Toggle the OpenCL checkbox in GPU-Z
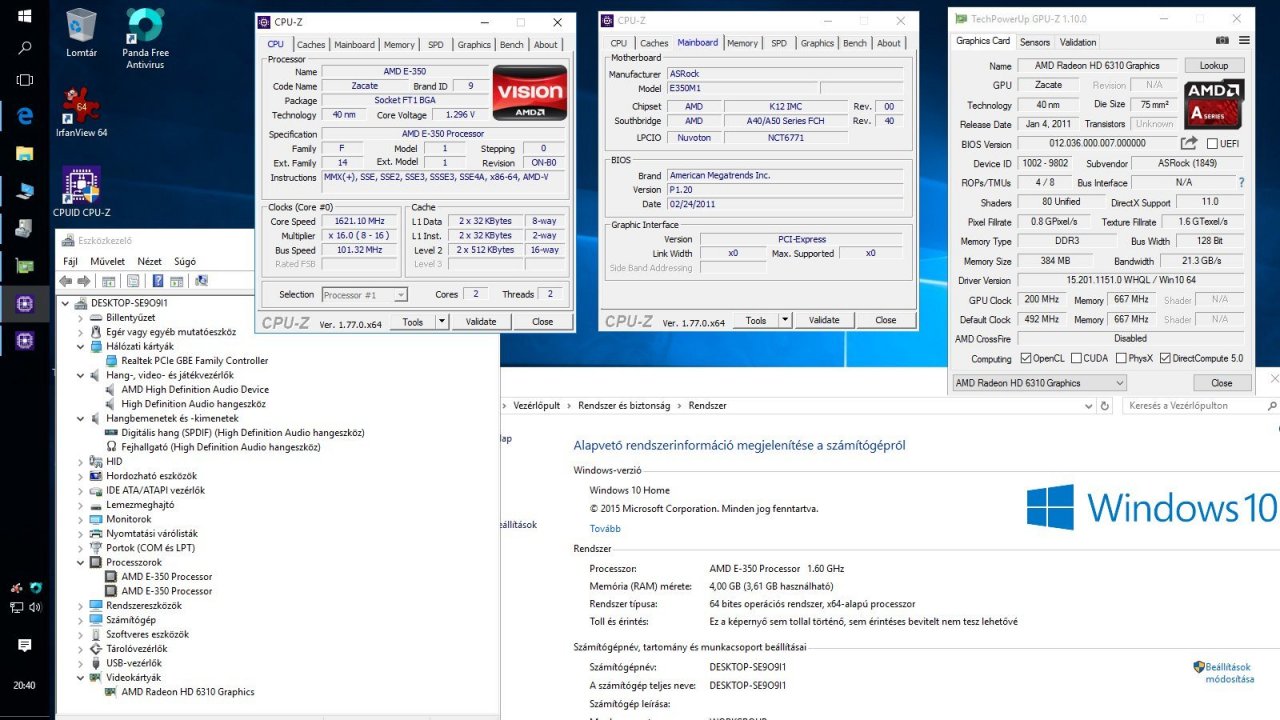Image resolution: width=1280 pixels, height=720 pixels. (x=1026, y=358)
